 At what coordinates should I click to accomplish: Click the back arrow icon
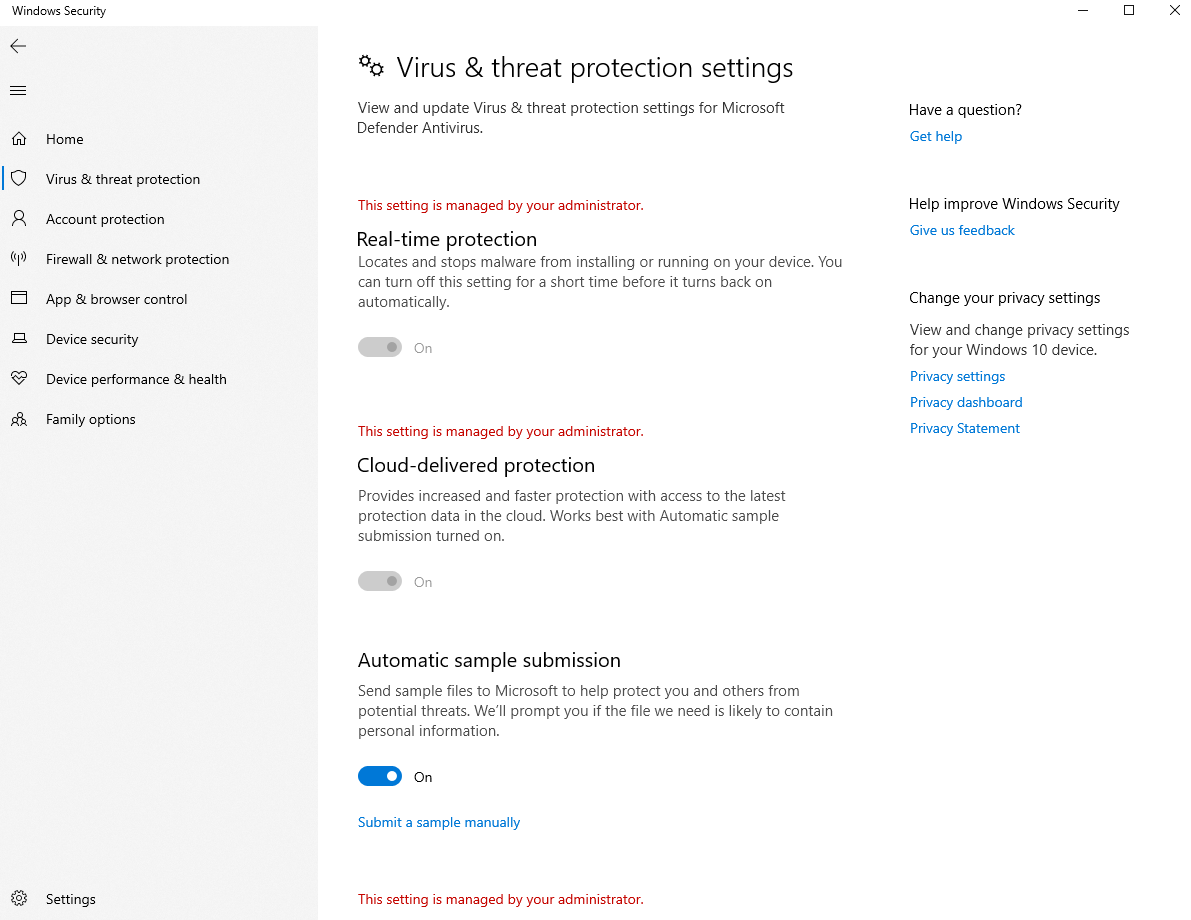coord(18,46)
